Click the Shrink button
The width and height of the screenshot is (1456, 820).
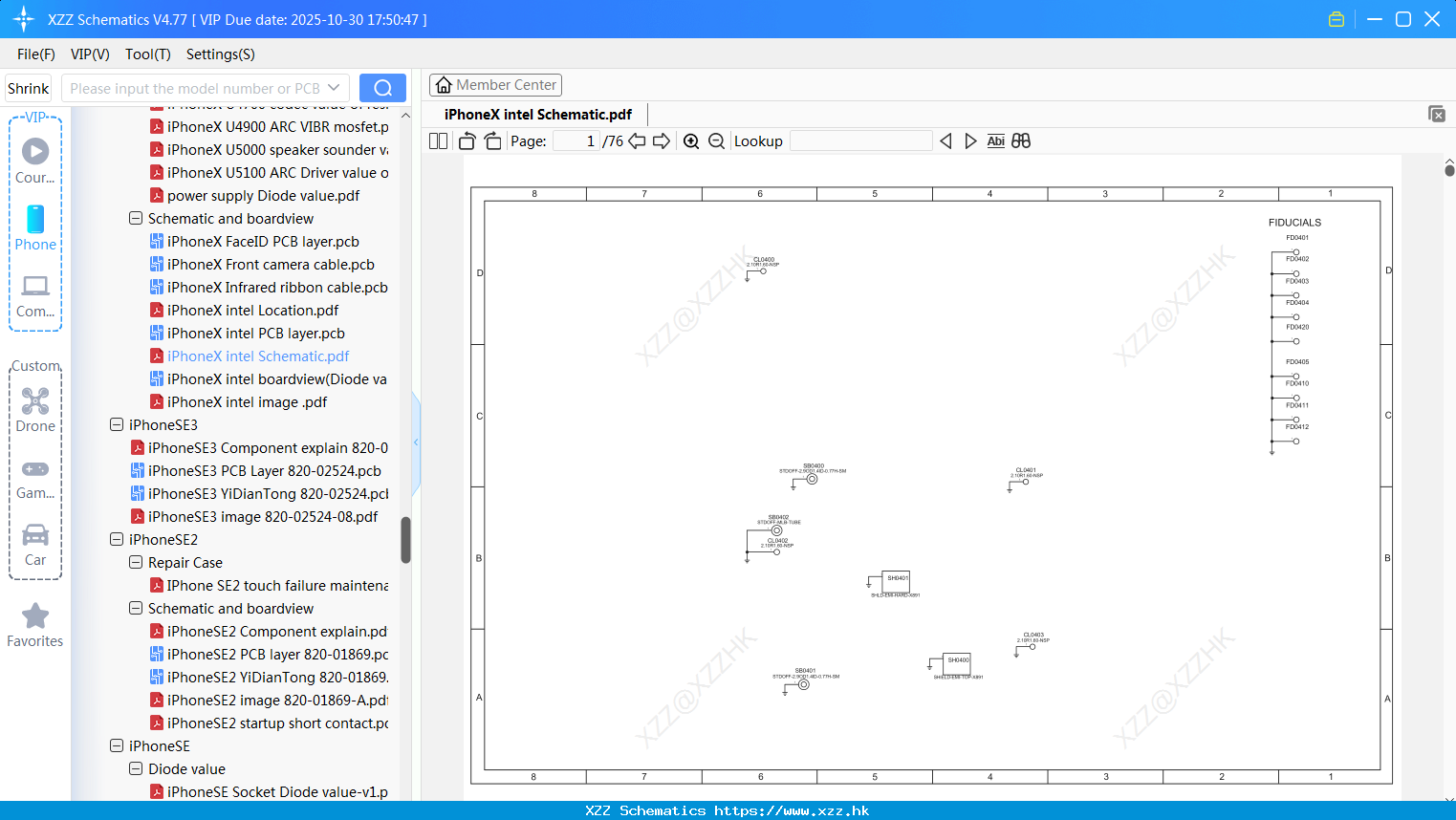click(x=29, y=88)
